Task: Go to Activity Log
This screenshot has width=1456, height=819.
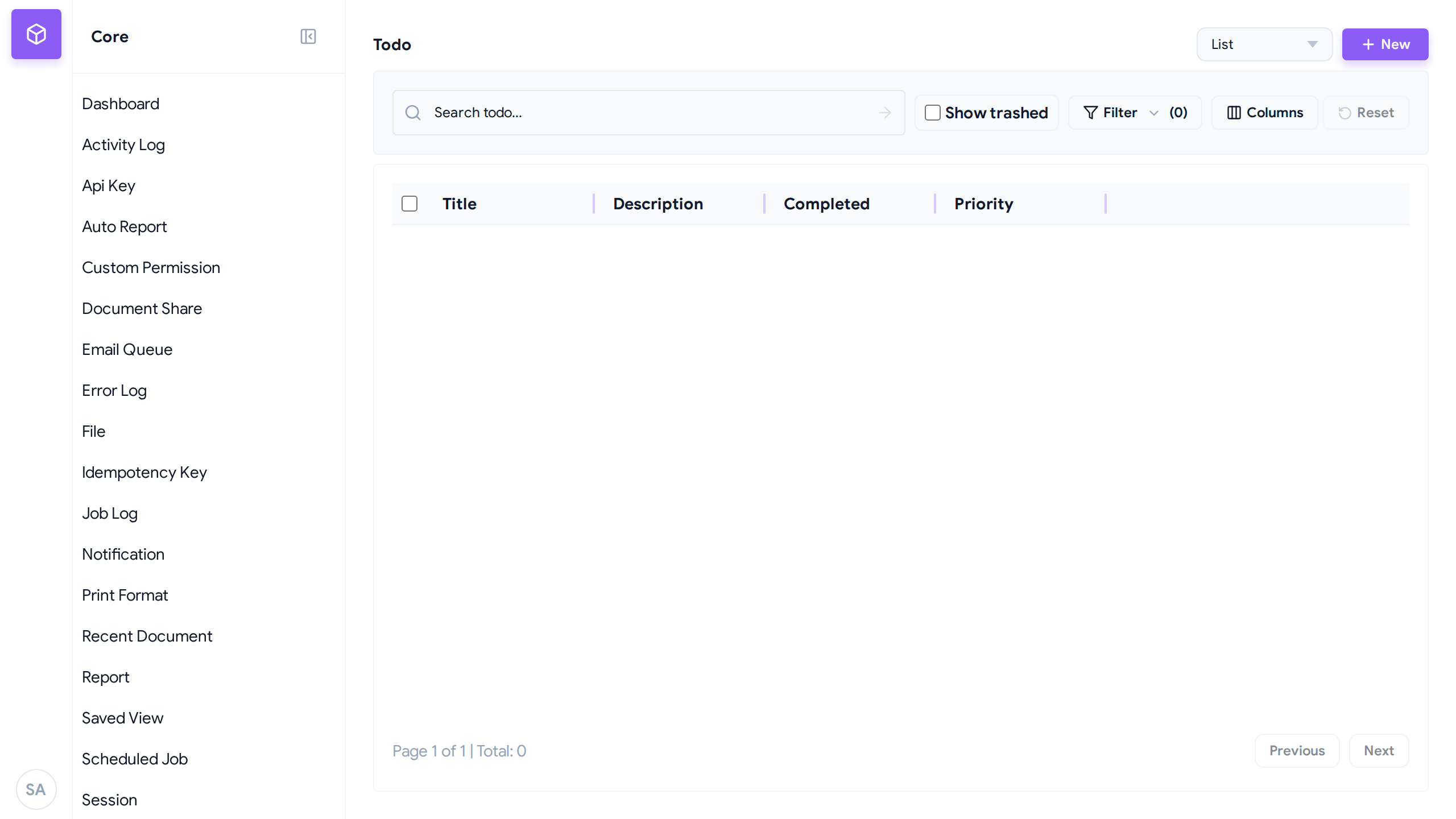Action: pos(123,144)
